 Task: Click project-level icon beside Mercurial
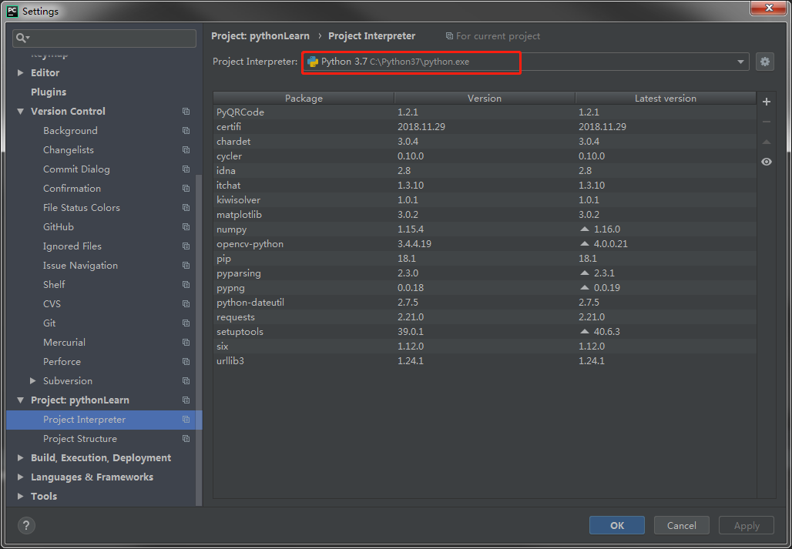(x=186, y=342)
